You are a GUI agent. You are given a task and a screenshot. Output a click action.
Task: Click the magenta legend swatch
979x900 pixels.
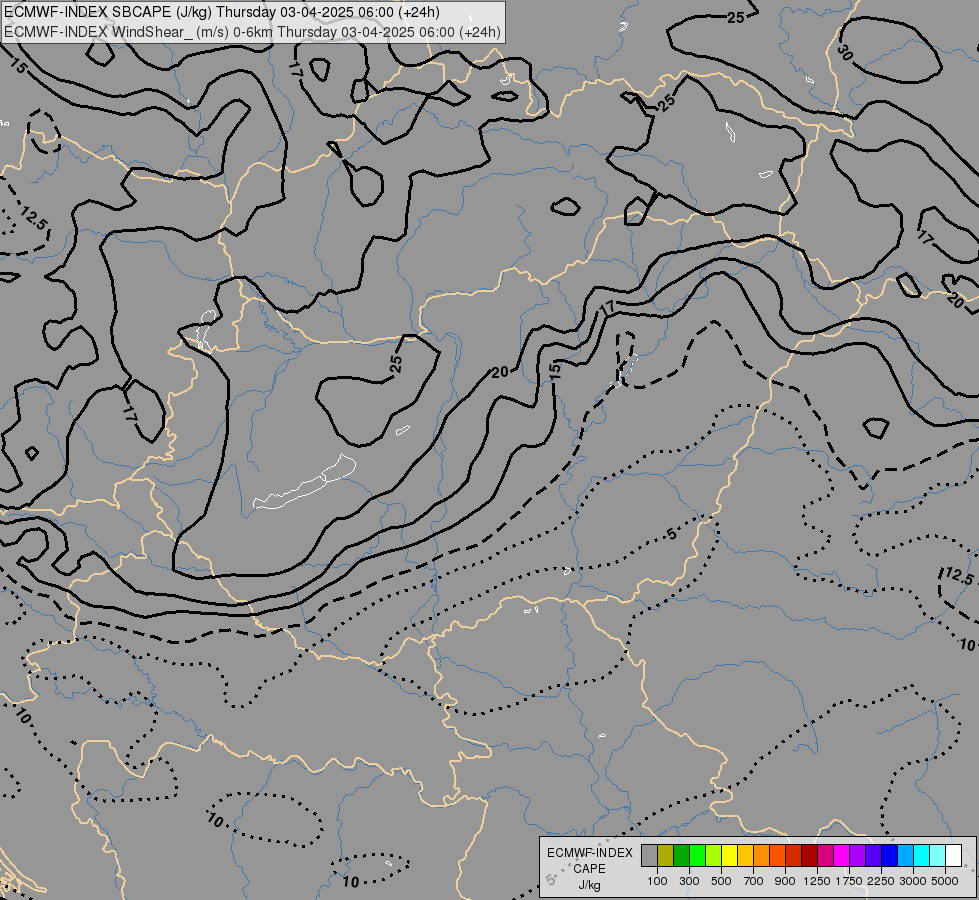coord(841,855)
